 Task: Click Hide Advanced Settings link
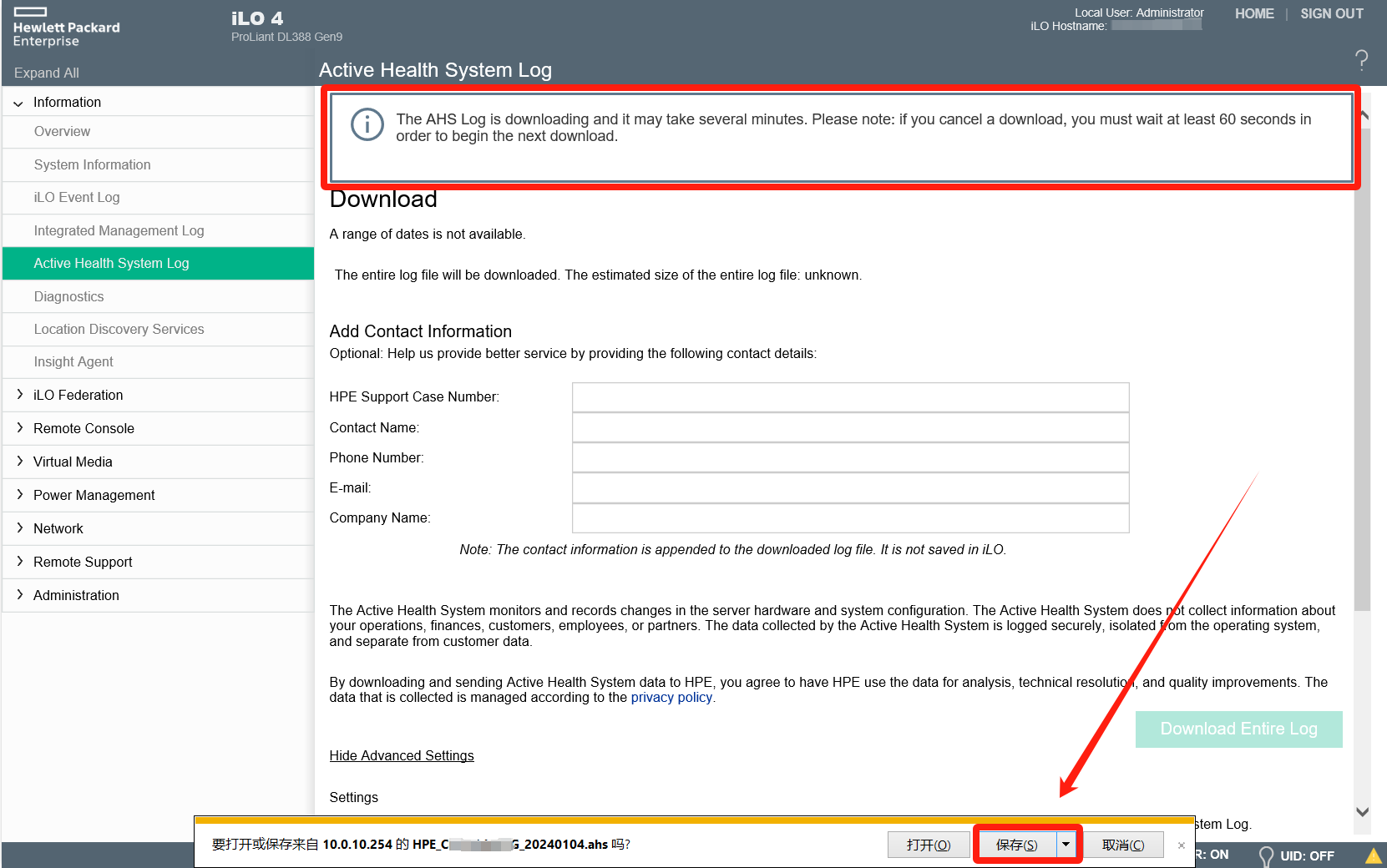pos(402,756)
